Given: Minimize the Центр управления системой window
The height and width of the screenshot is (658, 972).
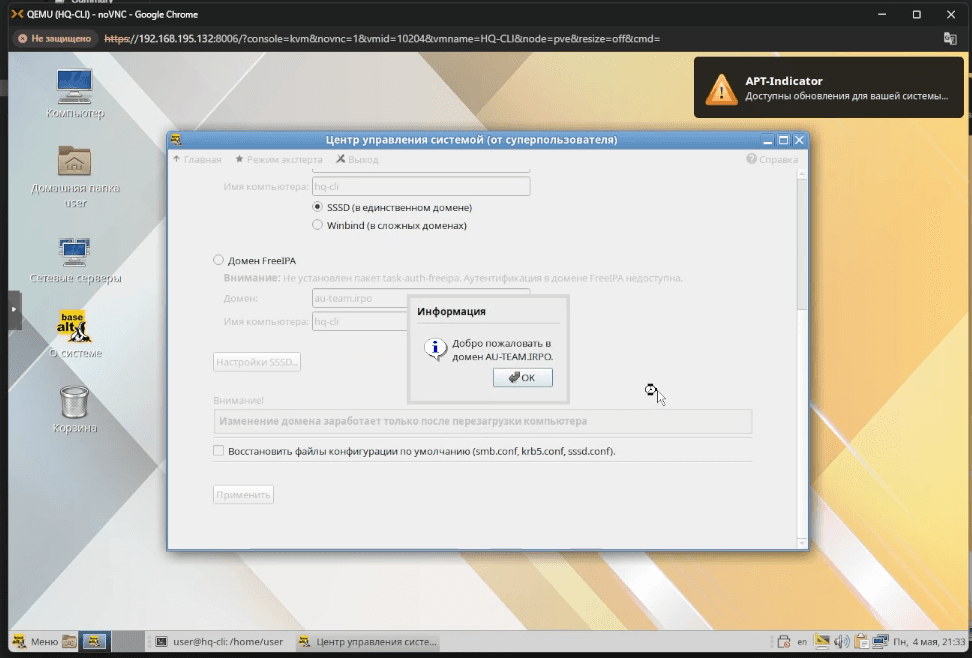Looking at the screenshot, I should [767, 140].
